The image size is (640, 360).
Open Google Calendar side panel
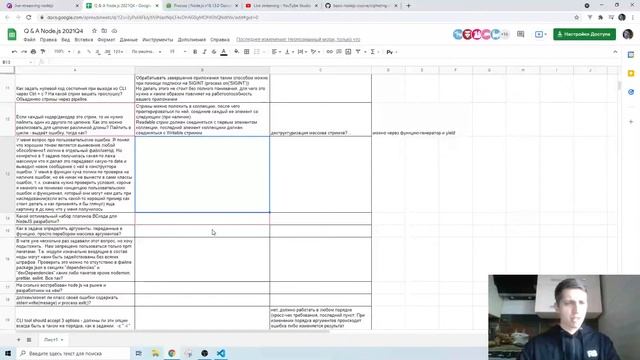pos(631,55)
